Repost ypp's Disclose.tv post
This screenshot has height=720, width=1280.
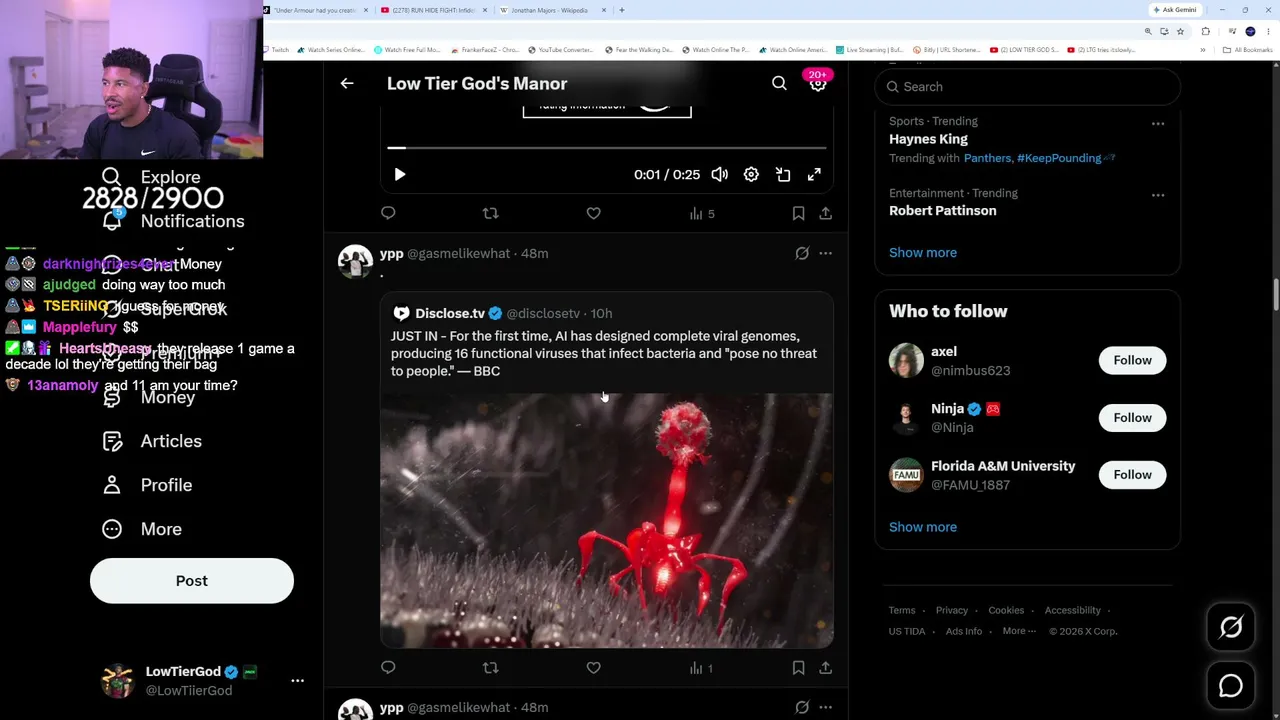coord(490,667)
